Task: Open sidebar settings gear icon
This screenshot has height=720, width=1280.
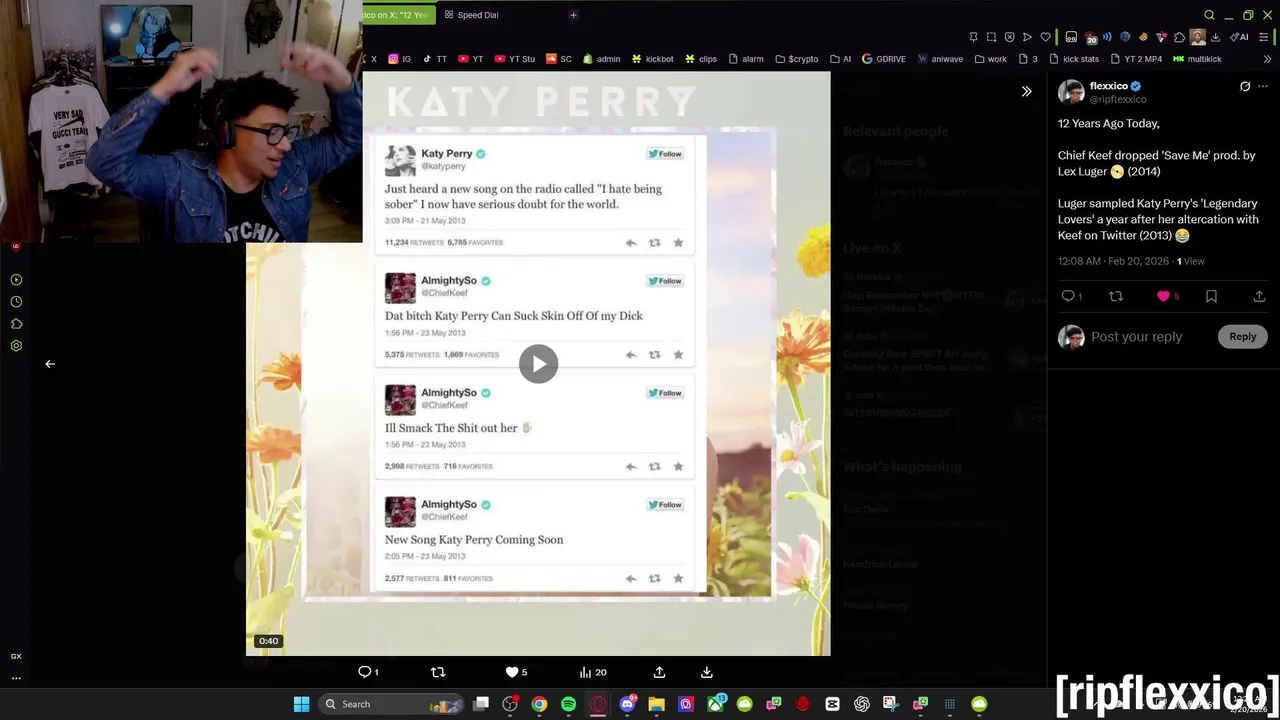Action: click(x=16, y=346)
